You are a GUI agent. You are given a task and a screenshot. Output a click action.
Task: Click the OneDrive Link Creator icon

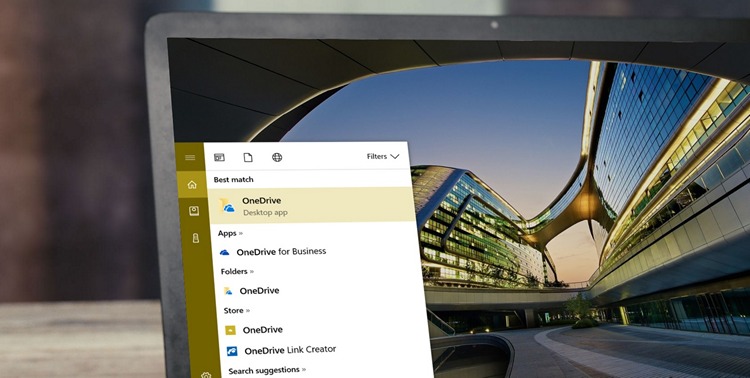(232, 351)
